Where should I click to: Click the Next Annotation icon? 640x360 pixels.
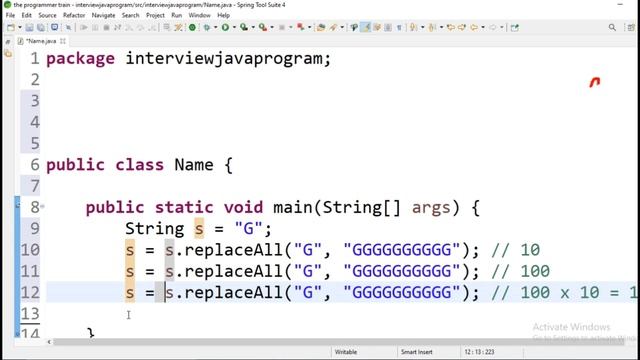[x=413, y=27]
